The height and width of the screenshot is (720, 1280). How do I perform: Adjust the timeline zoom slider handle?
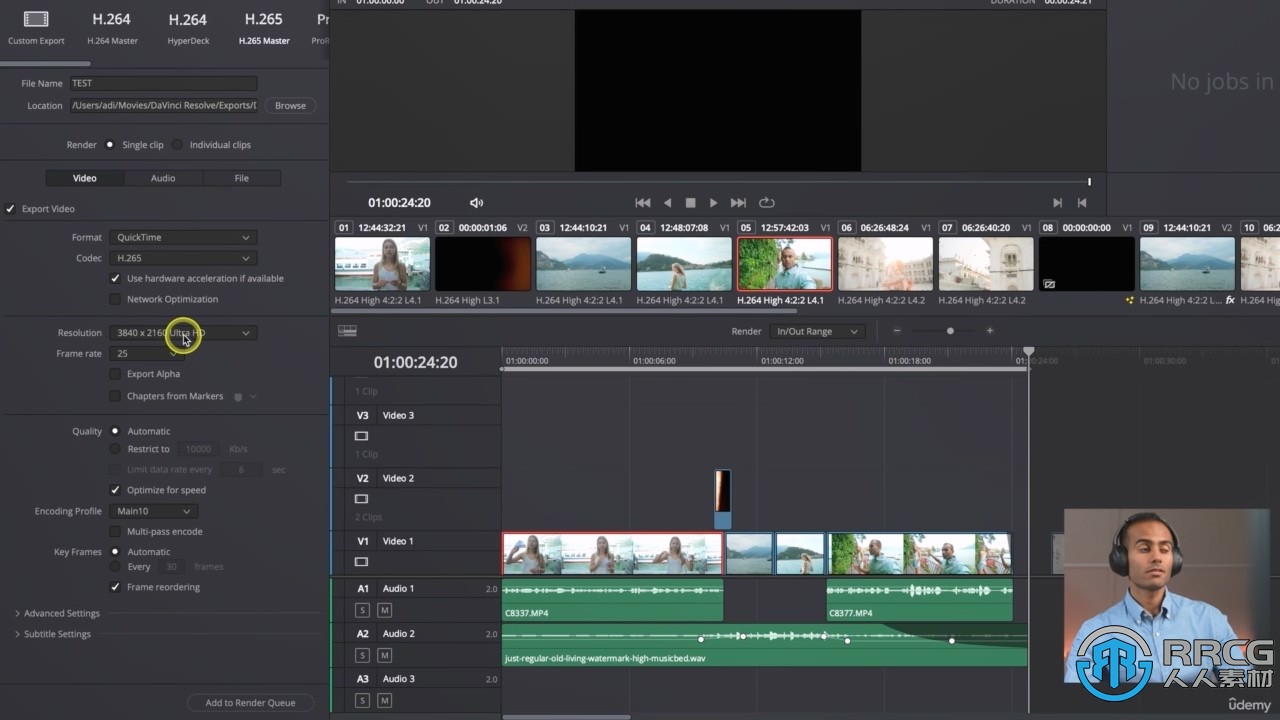950,331
